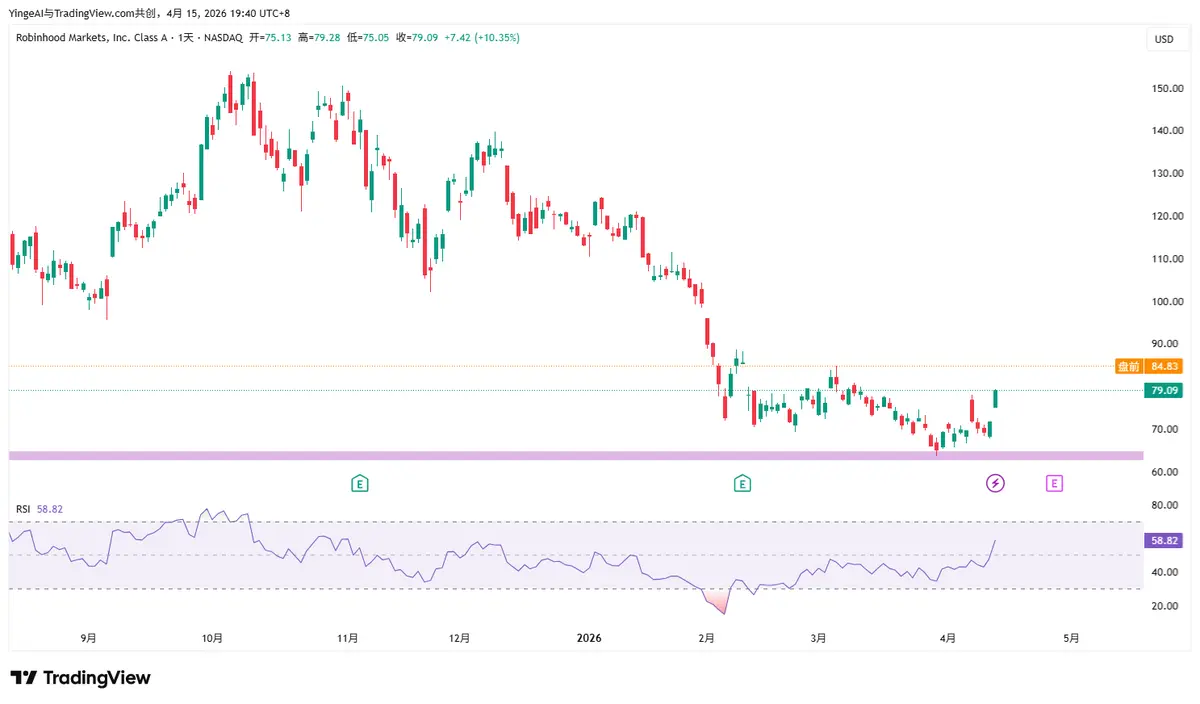The width and height of the screenshot is (1200, 704).
Task: Click the RSI 20.00 scale label
Action: click(1165, 606)
